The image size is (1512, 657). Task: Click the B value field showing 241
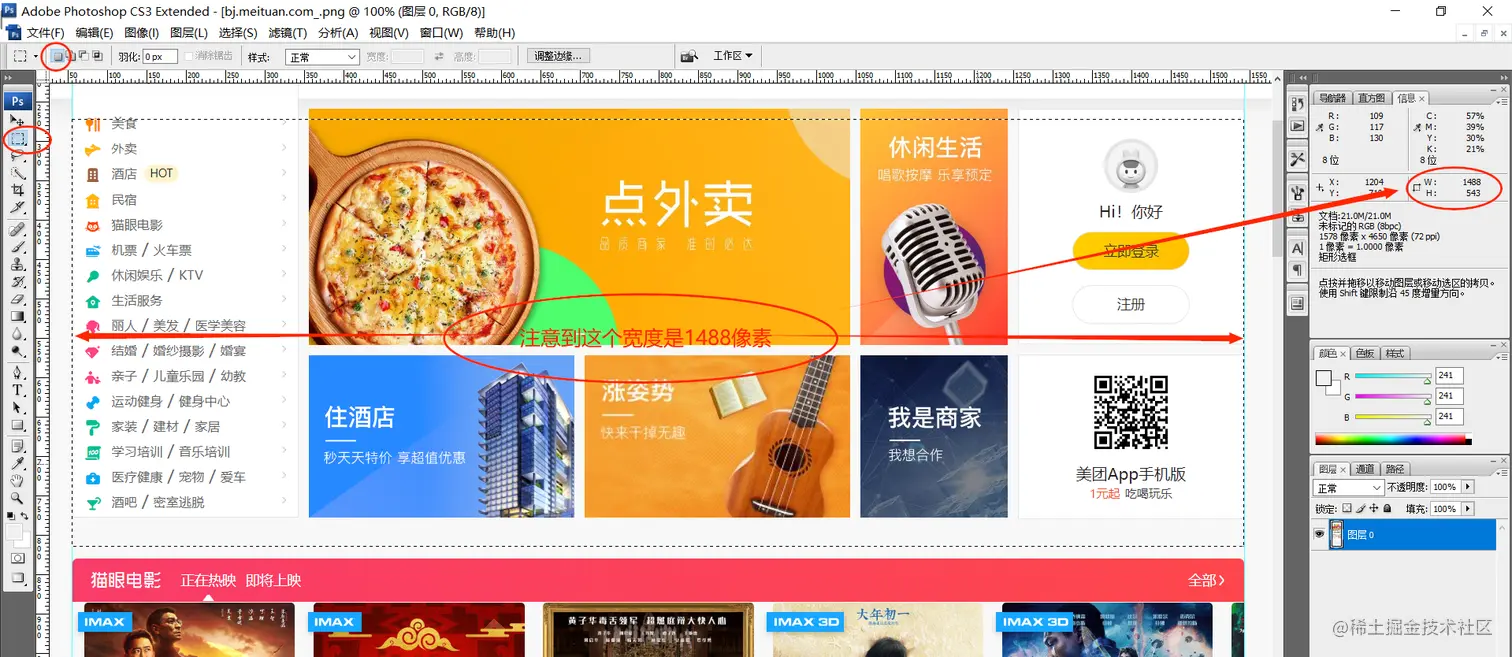point(1449,417)
